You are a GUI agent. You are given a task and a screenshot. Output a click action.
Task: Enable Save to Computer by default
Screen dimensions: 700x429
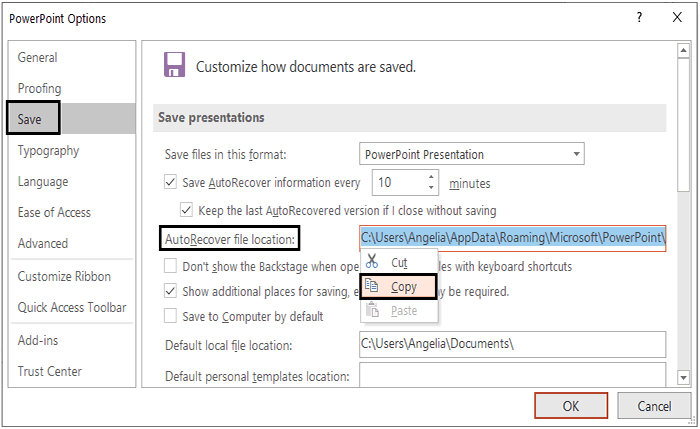point(170,316)
